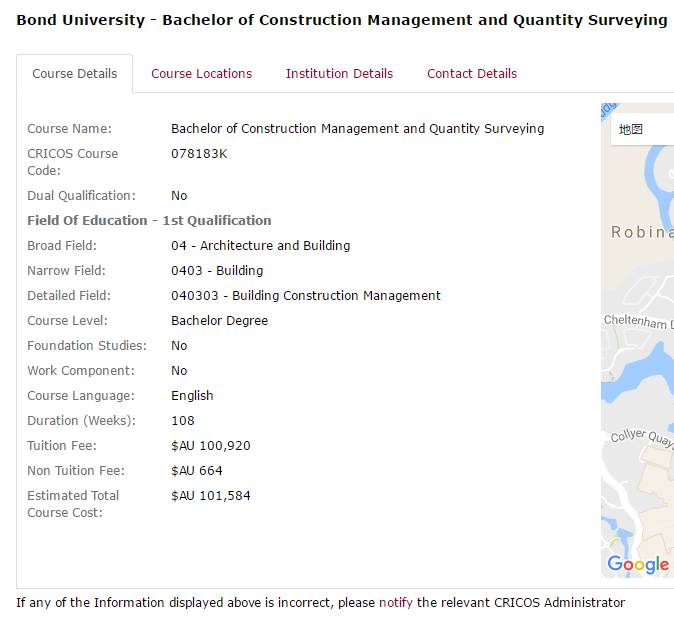Click the Cheltenham street label on map
The image size is (674, 617).
[x=639, y=322]
